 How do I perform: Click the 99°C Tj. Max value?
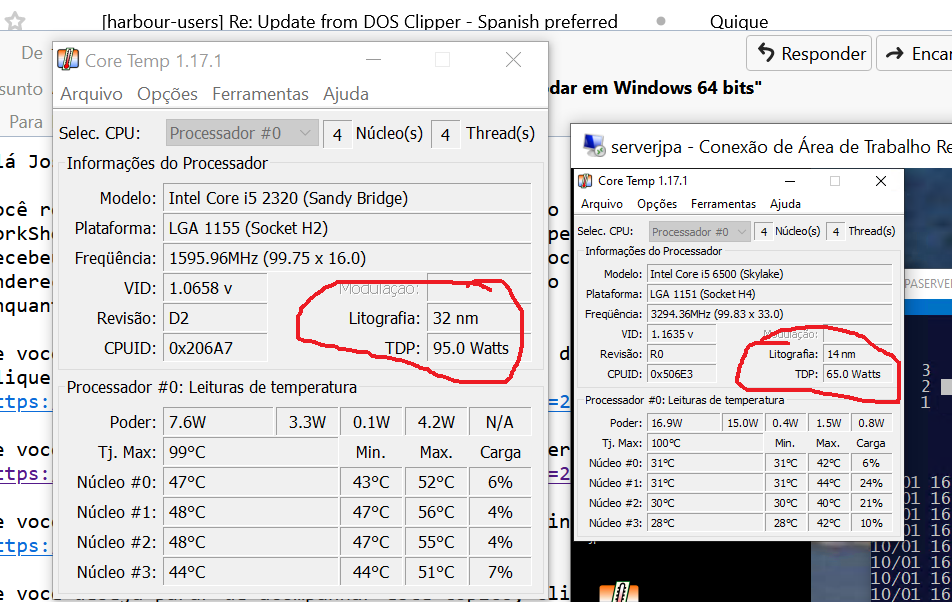point(250,452)
